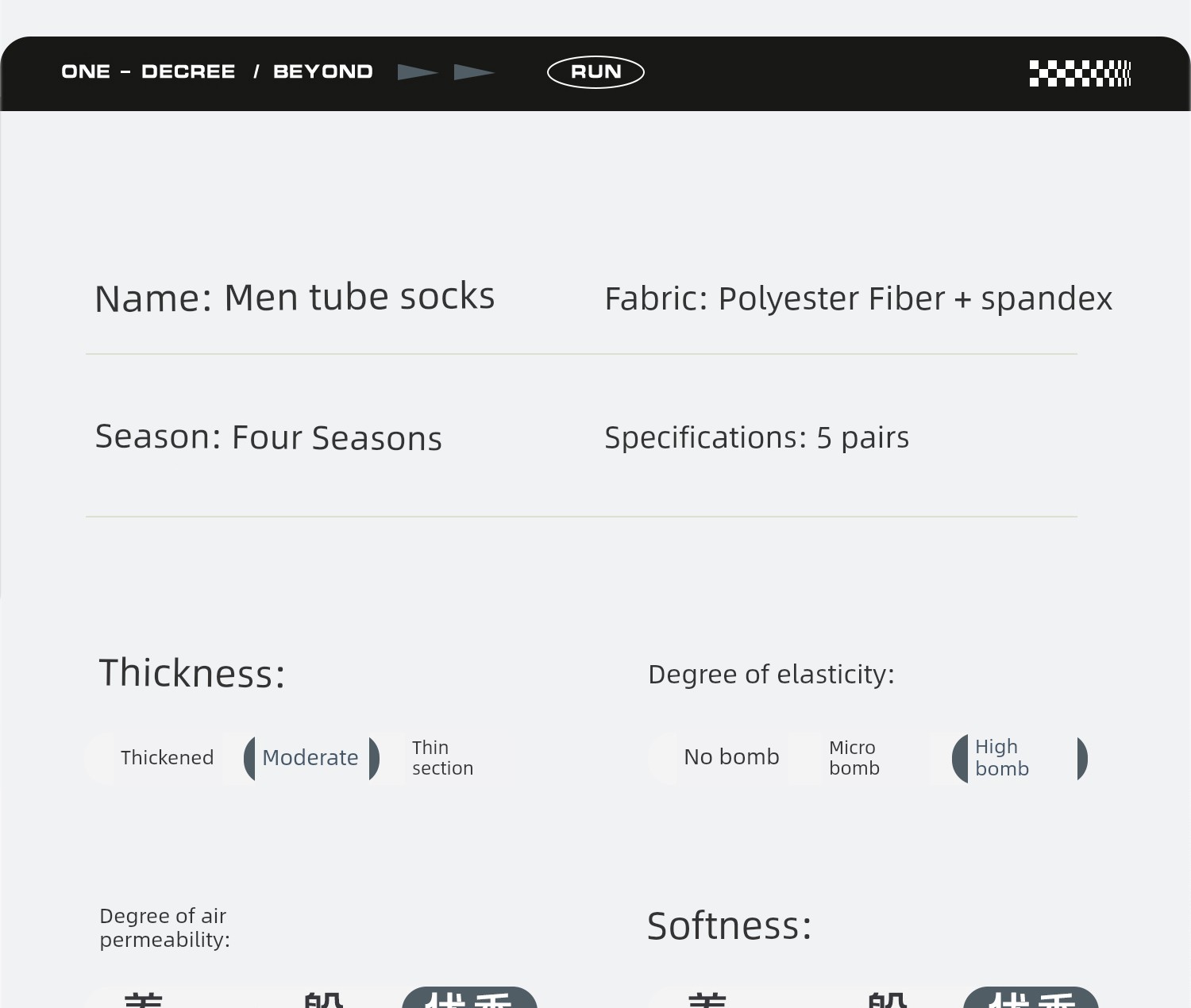Image resolution: width=1191 pixels, height=1008 pixels.
Task: Click the Thickness: heading
Action: click(191, 673)
